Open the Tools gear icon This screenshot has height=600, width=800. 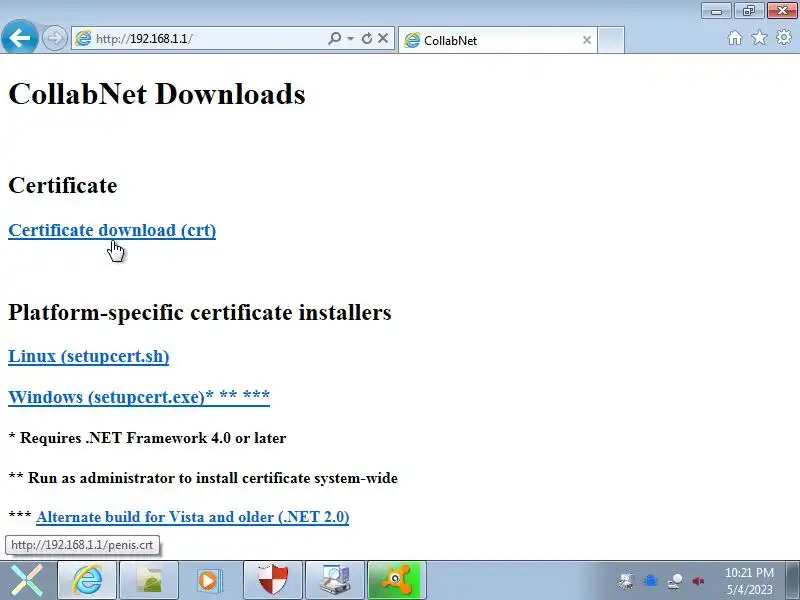pyautogui.click(x=784, y=37)
